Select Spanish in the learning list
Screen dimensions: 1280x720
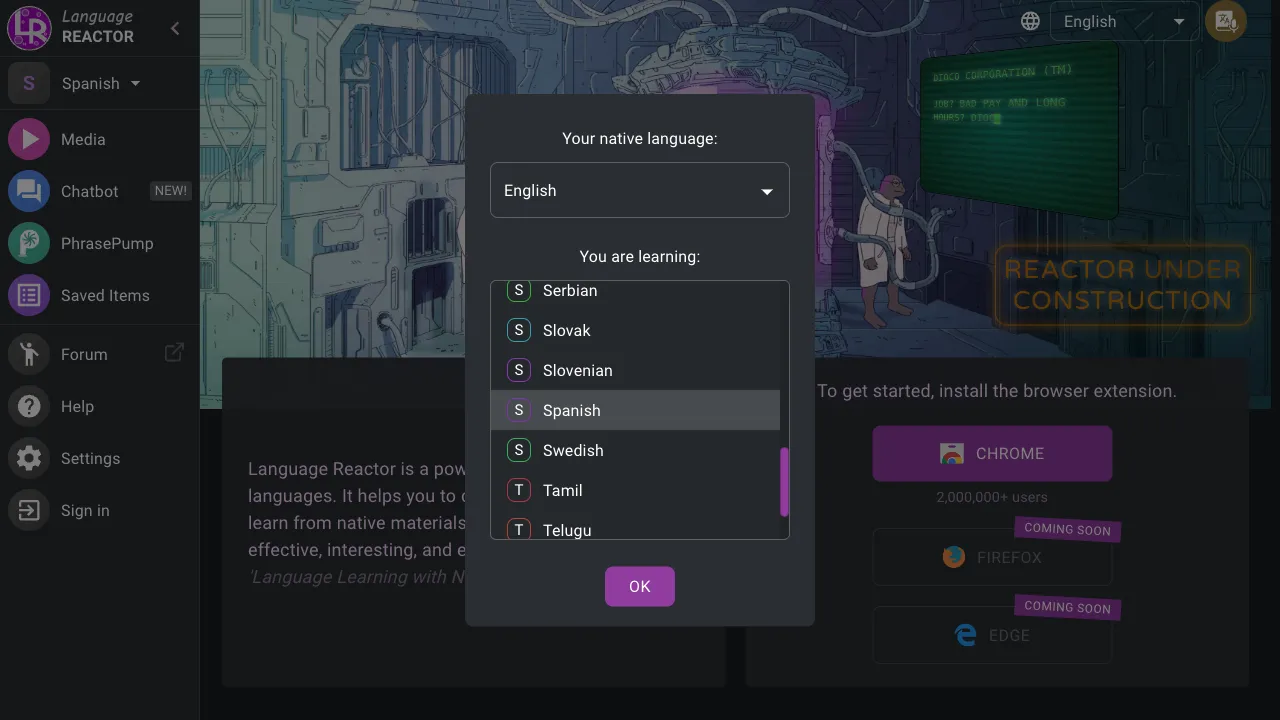[635, 410]
